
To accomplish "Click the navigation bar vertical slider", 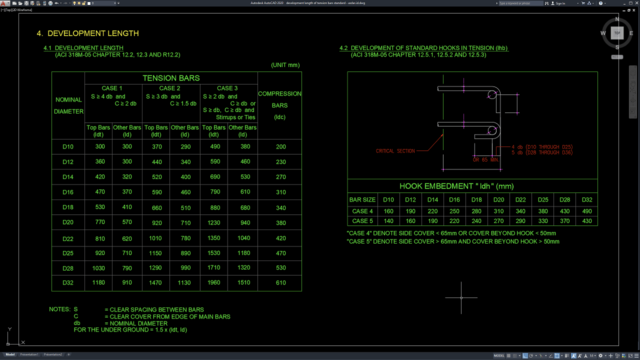I will pos(633,92).
